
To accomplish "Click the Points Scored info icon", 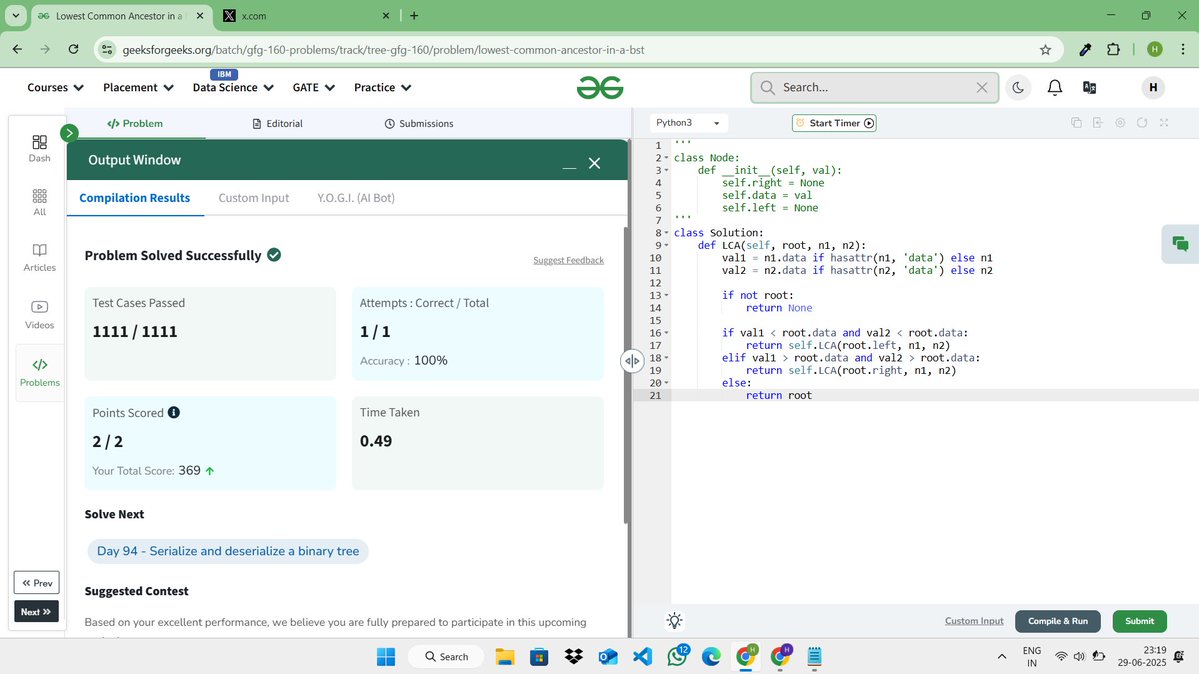I will tap(174, 412).
